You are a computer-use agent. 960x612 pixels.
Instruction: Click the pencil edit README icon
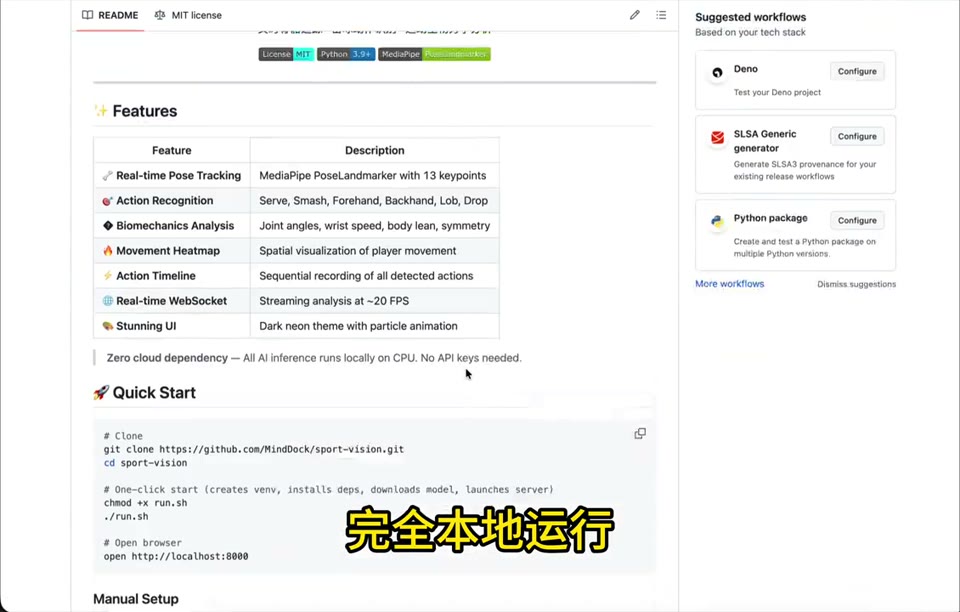634,15
